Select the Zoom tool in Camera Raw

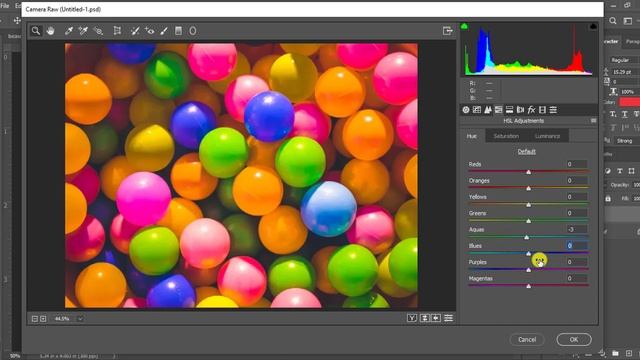point(36,31)
